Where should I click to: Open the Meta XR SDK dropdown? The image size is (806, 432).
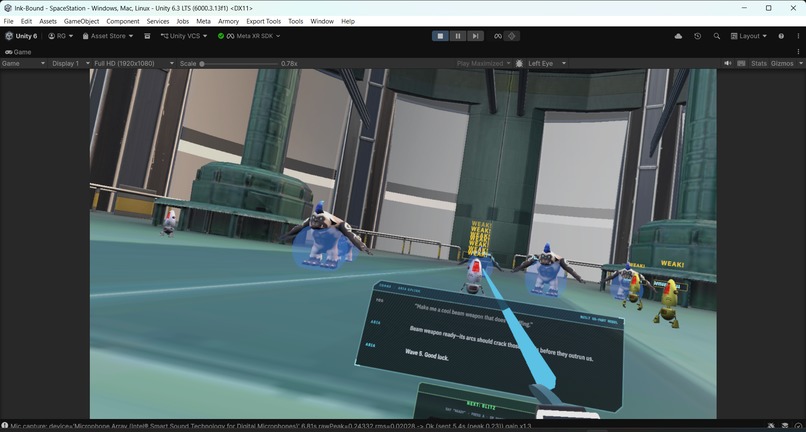249,36
